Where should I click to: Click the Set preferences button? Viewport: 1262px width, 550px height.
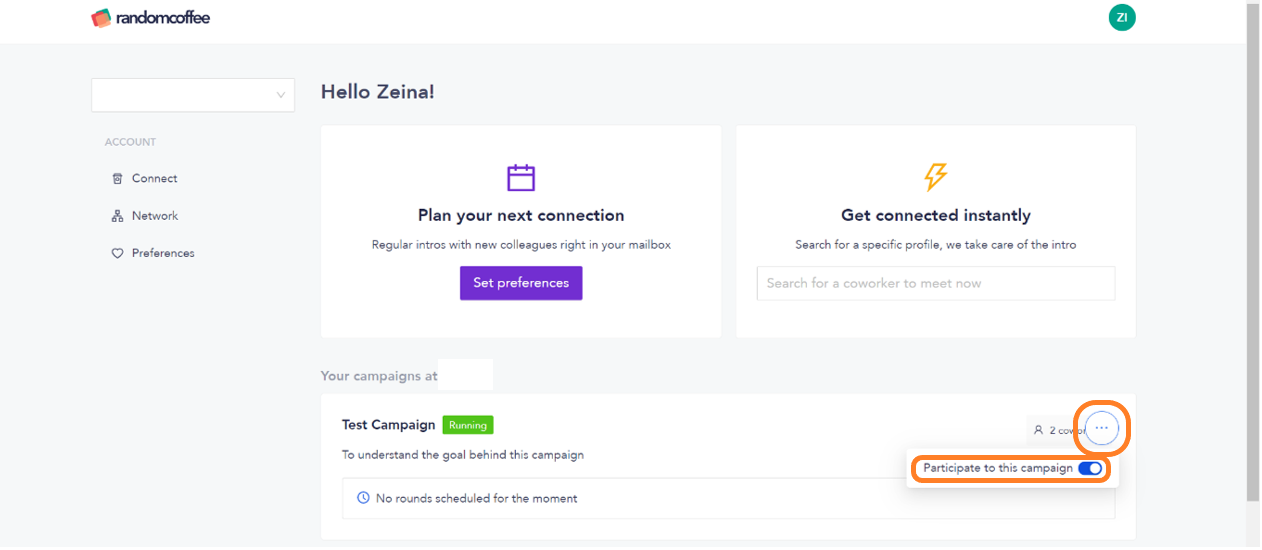coord(521,283)
